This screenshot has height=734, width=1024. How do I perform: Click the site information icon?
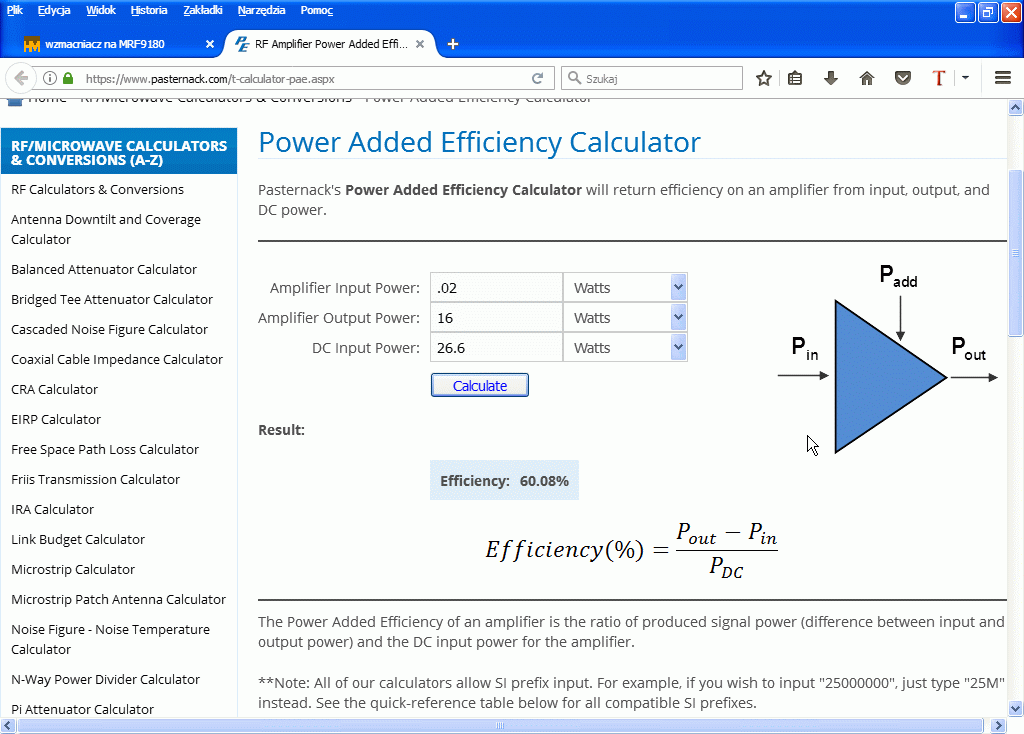click(x=49, y=78)
